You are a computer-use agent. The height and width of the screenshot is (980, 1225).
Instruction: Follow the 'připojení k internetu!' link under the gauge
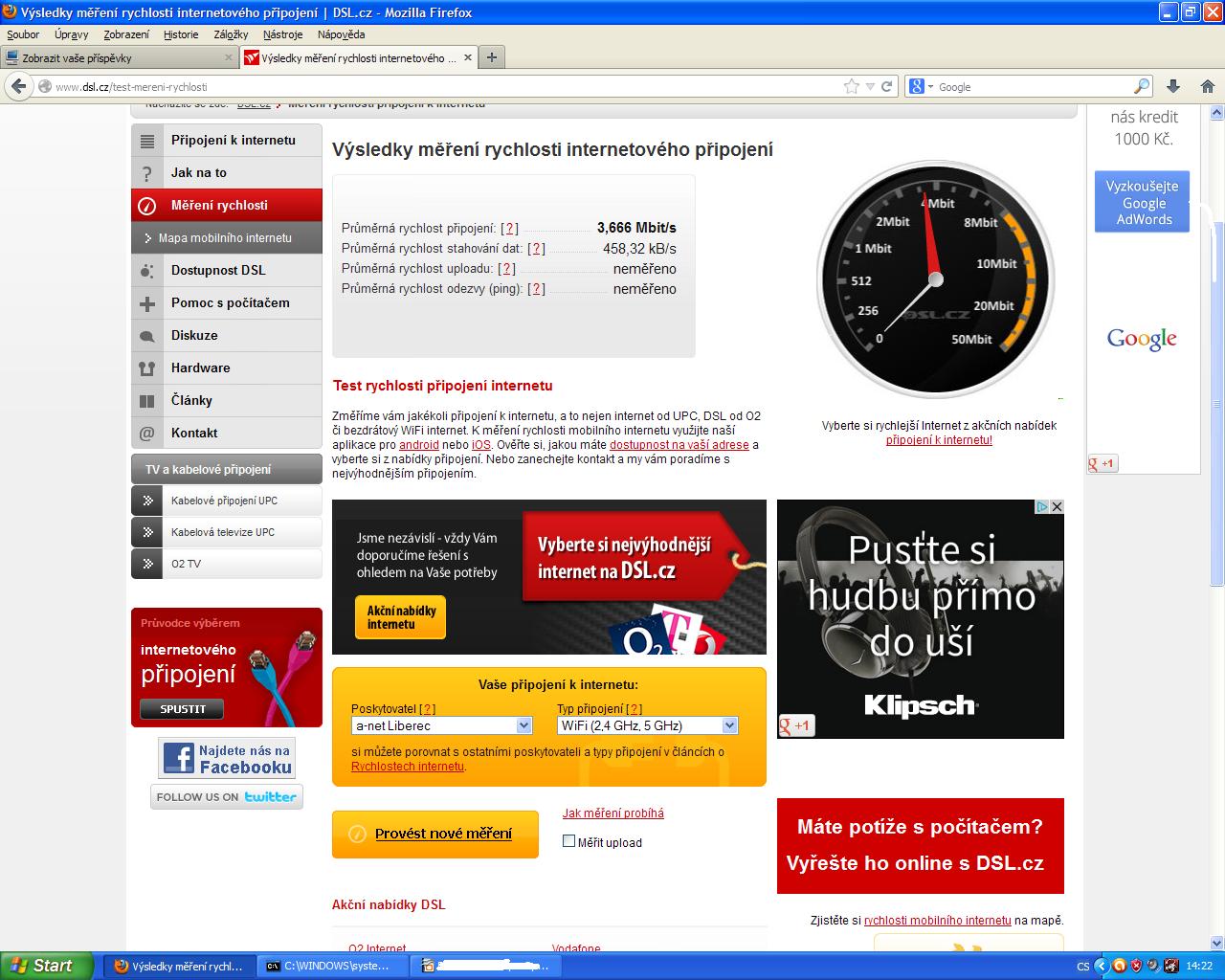pos(939,440)
